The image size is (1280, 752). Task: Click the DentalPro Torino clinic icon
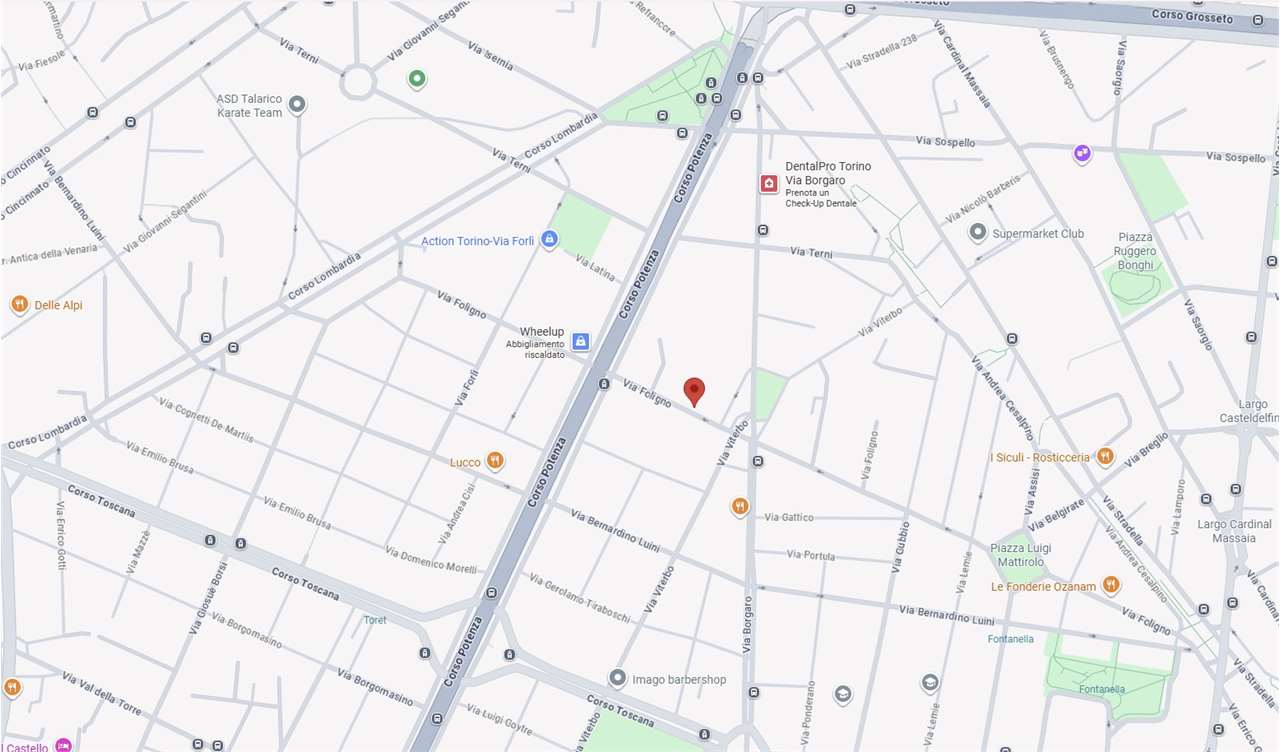[769, 183]
